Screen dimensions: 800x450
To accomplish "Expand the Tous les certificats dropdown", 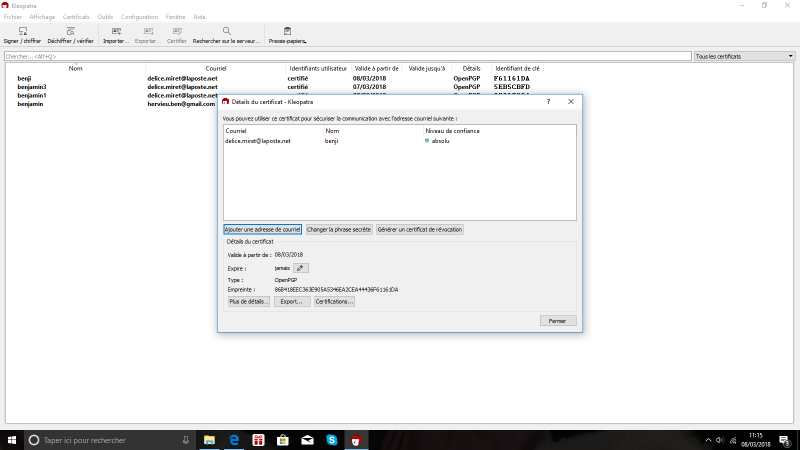I will tap(744, 56).
